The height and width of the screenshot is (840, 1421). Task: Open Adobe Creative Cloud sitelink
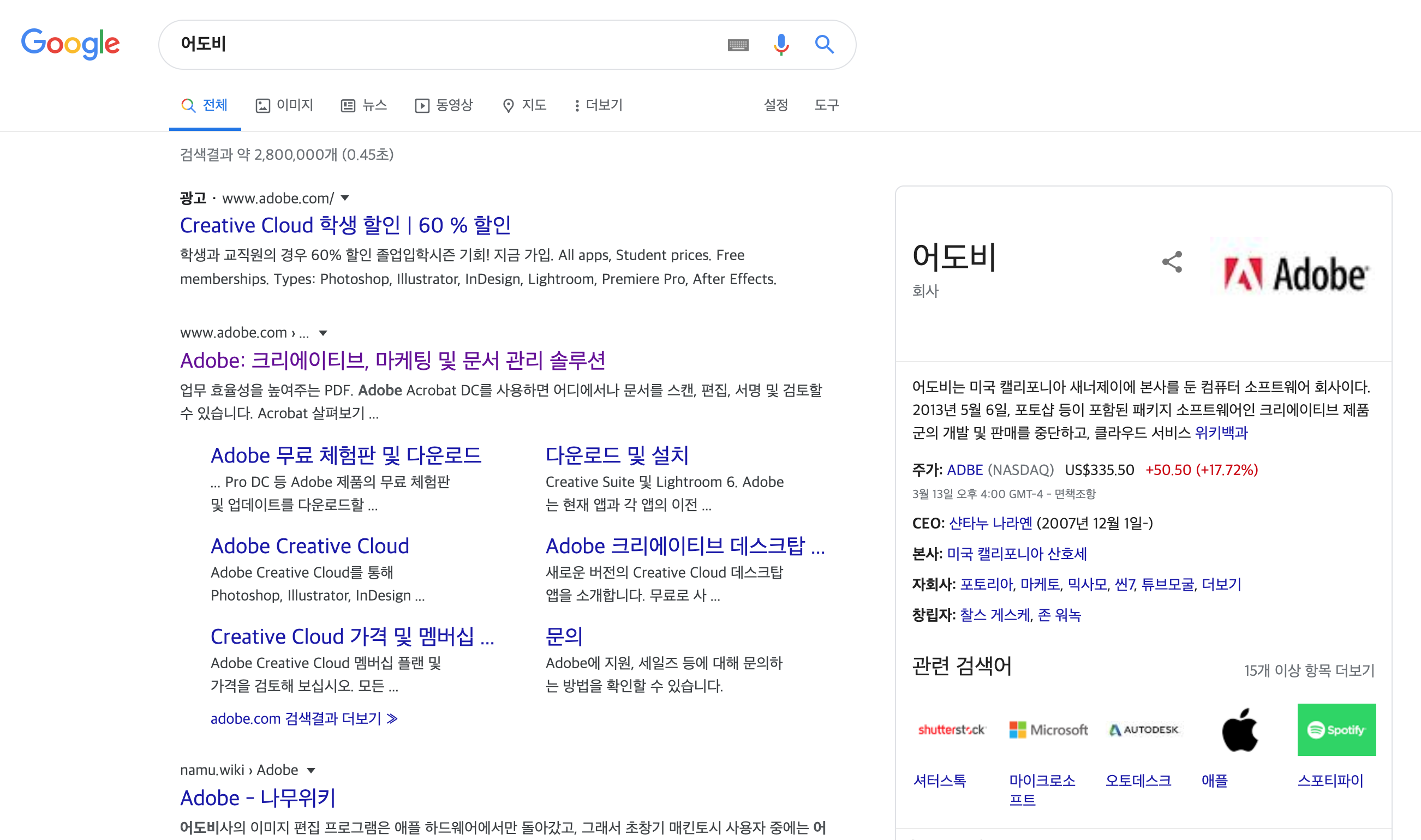pyautogui.click(x=309, y=545)
